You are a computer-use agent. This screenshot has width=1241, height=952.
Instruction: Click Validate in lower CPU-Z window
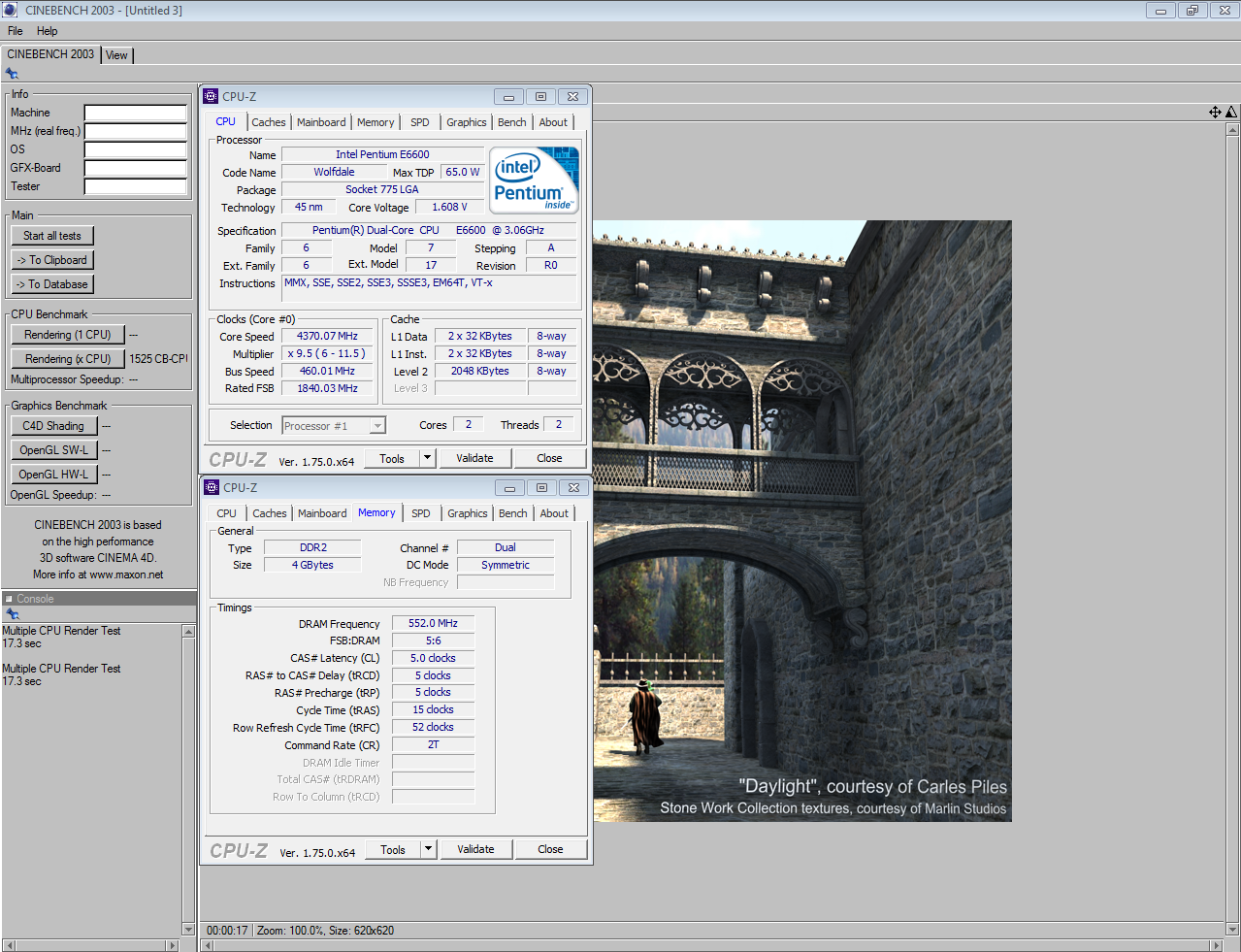(475, 850)
